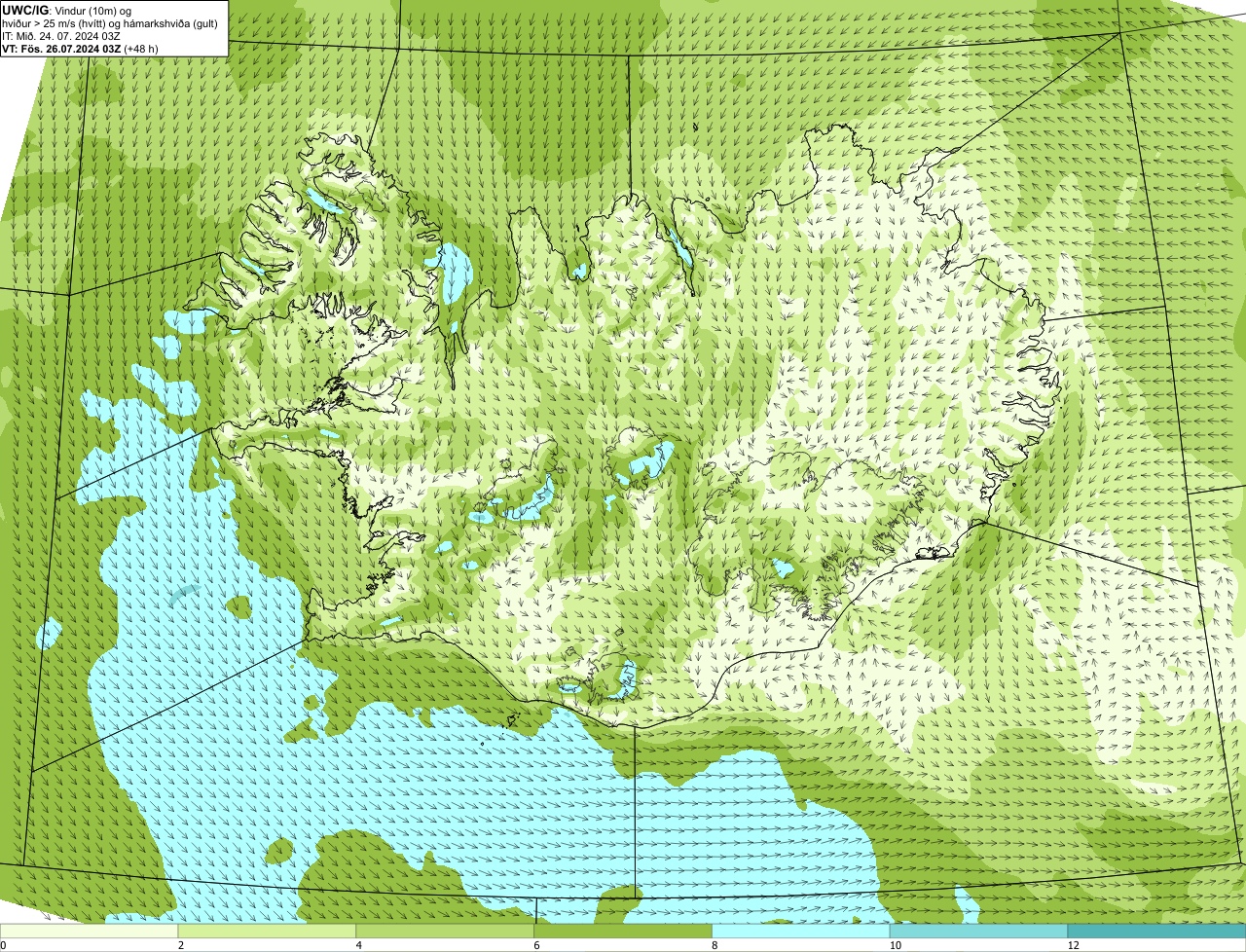Viewport: 1246px width, 952px height.
Task: Click the 'UWC/IG: Vindur (10m) og' title line
Action: (66, 10)
